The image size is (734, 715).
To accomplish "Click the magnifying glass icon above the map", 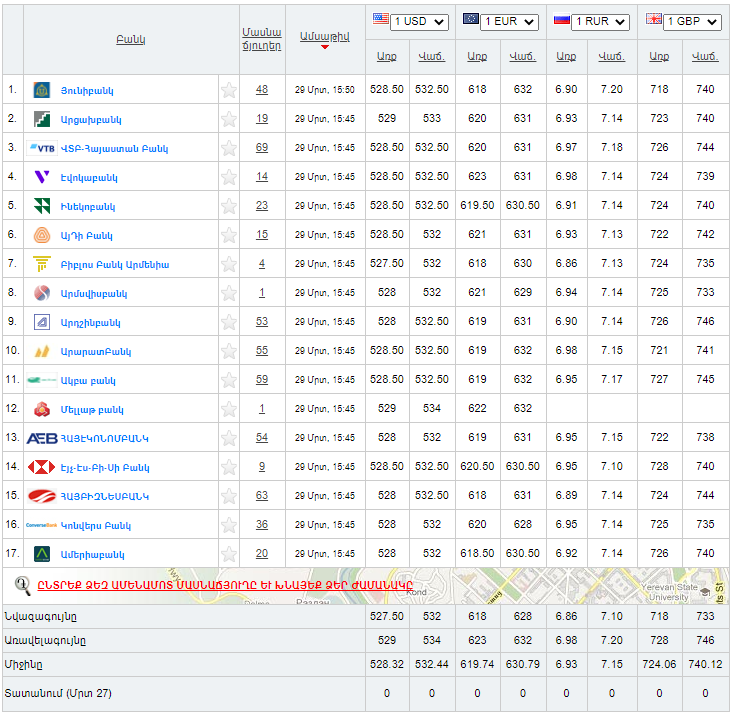I will pos(22,586).
